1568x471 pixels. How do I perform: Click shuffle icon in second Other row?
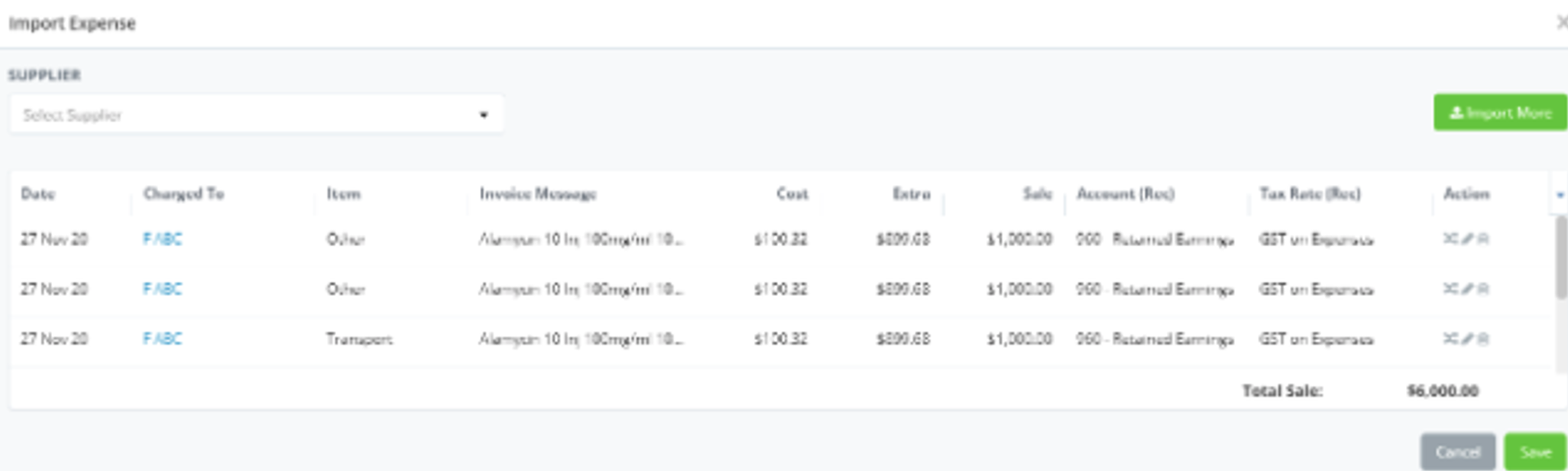point(1450,288)
